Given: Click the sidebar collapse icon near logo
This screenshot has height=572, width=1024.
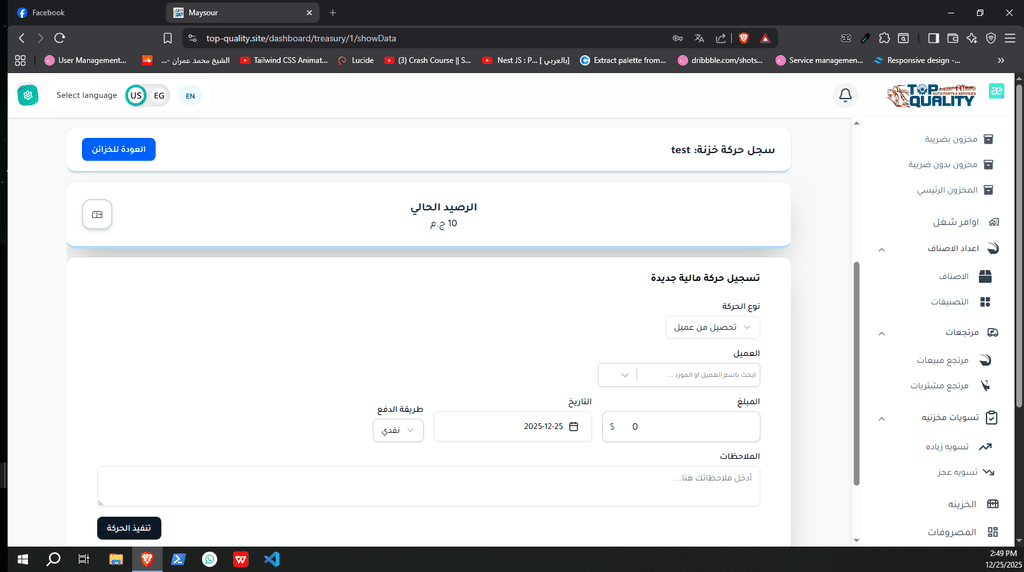Looking at the screenshot, I should pos(997,91).
